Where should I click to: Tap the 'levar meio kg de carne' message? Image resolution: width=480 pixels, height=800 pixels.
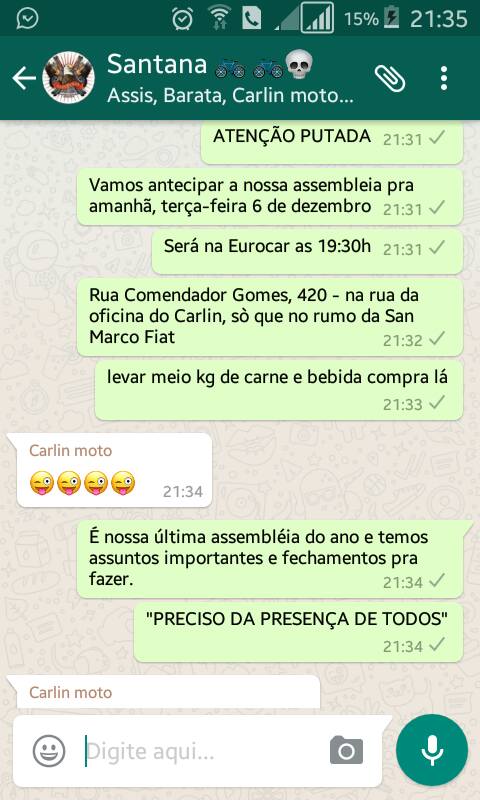279,390
